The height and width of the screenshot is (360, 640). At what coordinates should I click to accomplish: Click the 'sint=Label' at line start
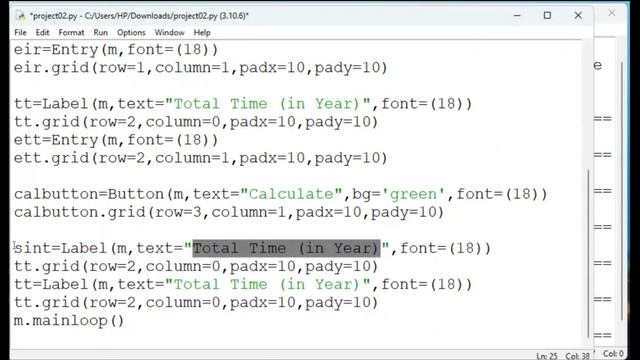coord(62,248)
